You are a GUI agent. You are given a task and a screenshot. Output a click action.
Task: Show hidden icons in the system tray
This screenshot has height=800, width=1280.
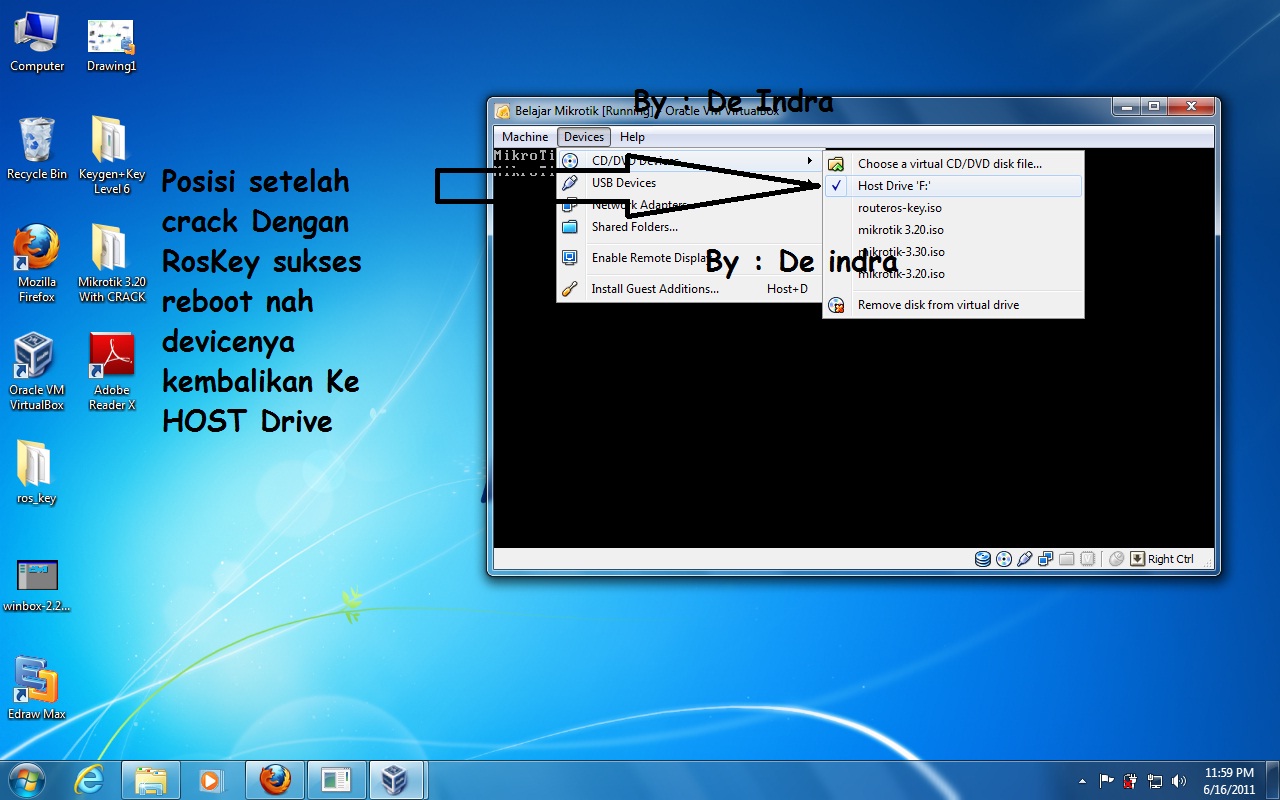coord(1083,780)
